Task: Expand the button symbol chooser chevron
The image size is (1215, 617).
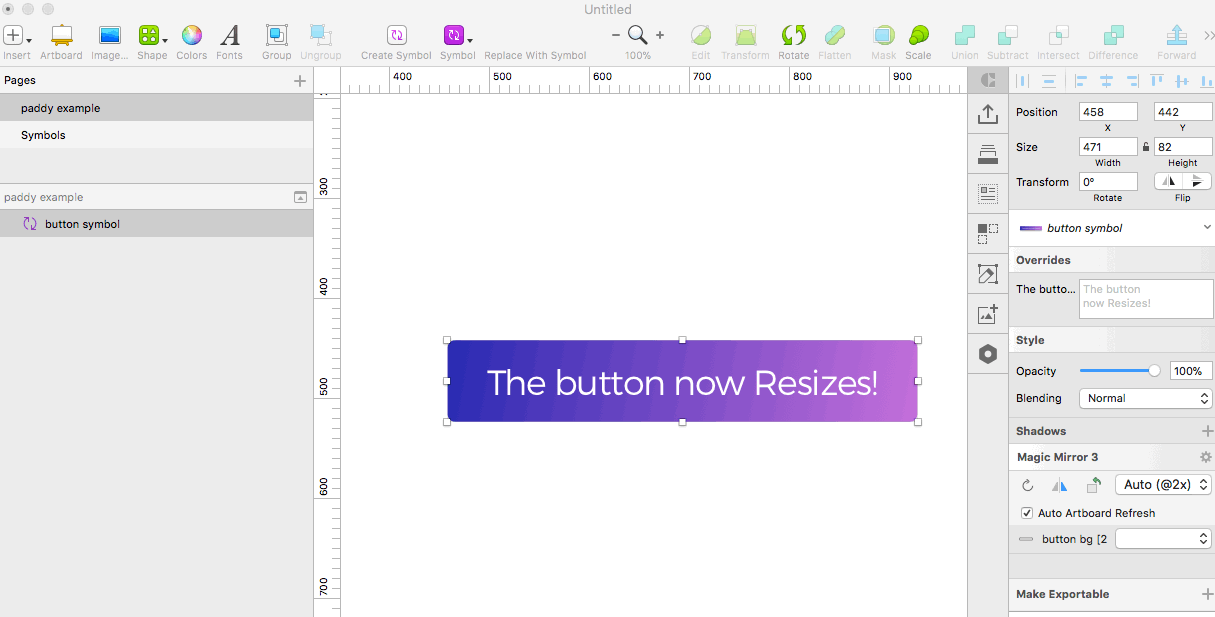Action: (1207, 228)
